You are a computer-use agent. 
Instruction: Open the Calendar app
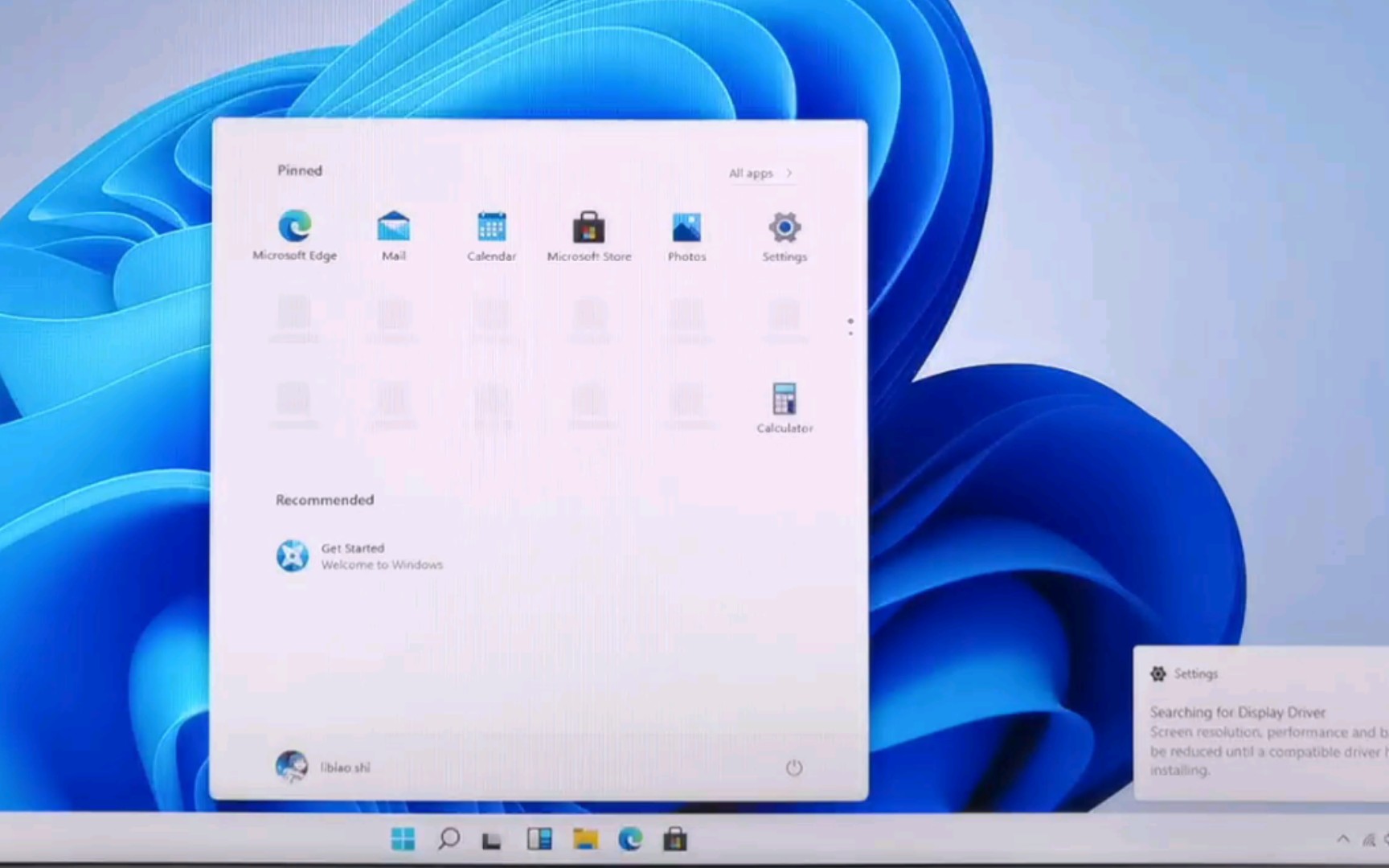(491, 233)
